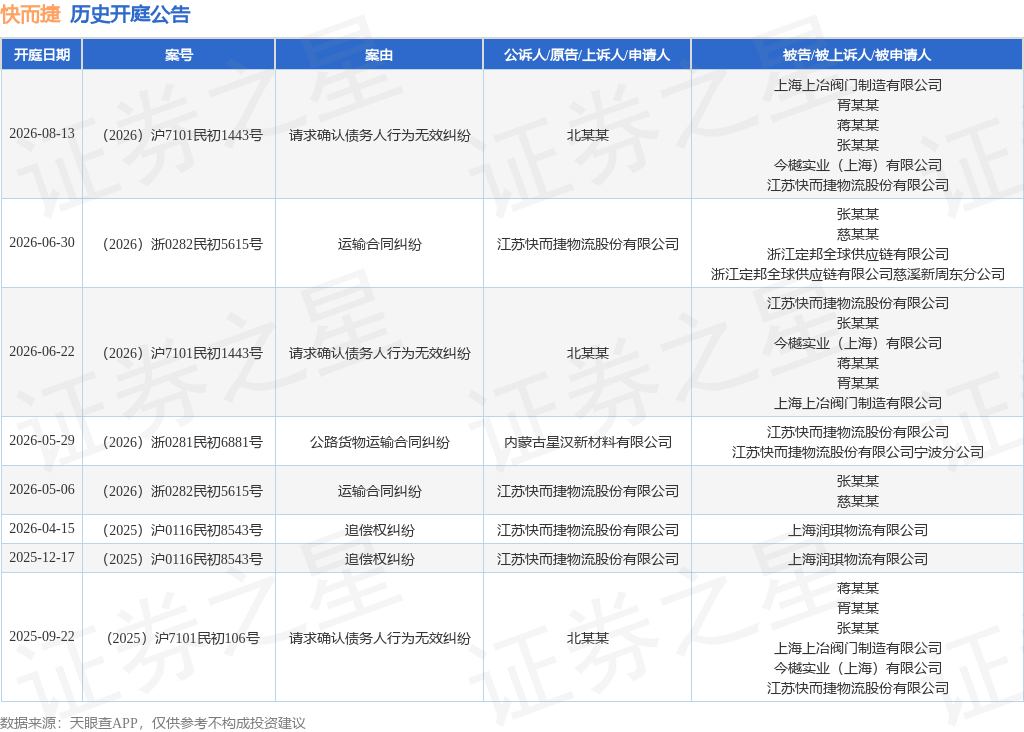Click 浙江定邦全球供应链有限公司慈溪新周东分公司 defendant
Image resolution: width=1024 pixels, height=732 pixels.
coord(857,274)
